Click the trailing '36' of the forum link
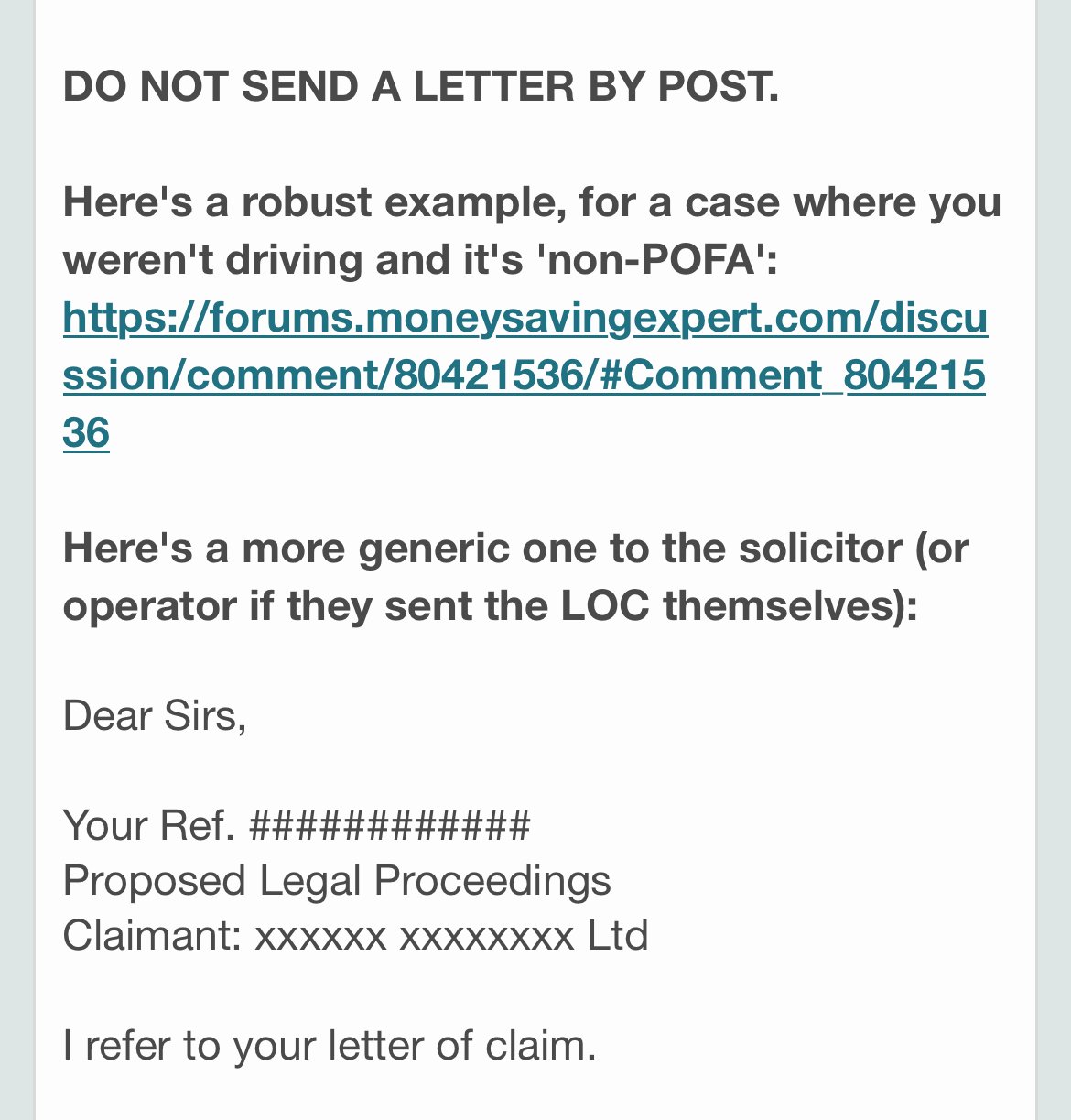The height and width of the screenshot is (1120, 1071). click(86, 433)
